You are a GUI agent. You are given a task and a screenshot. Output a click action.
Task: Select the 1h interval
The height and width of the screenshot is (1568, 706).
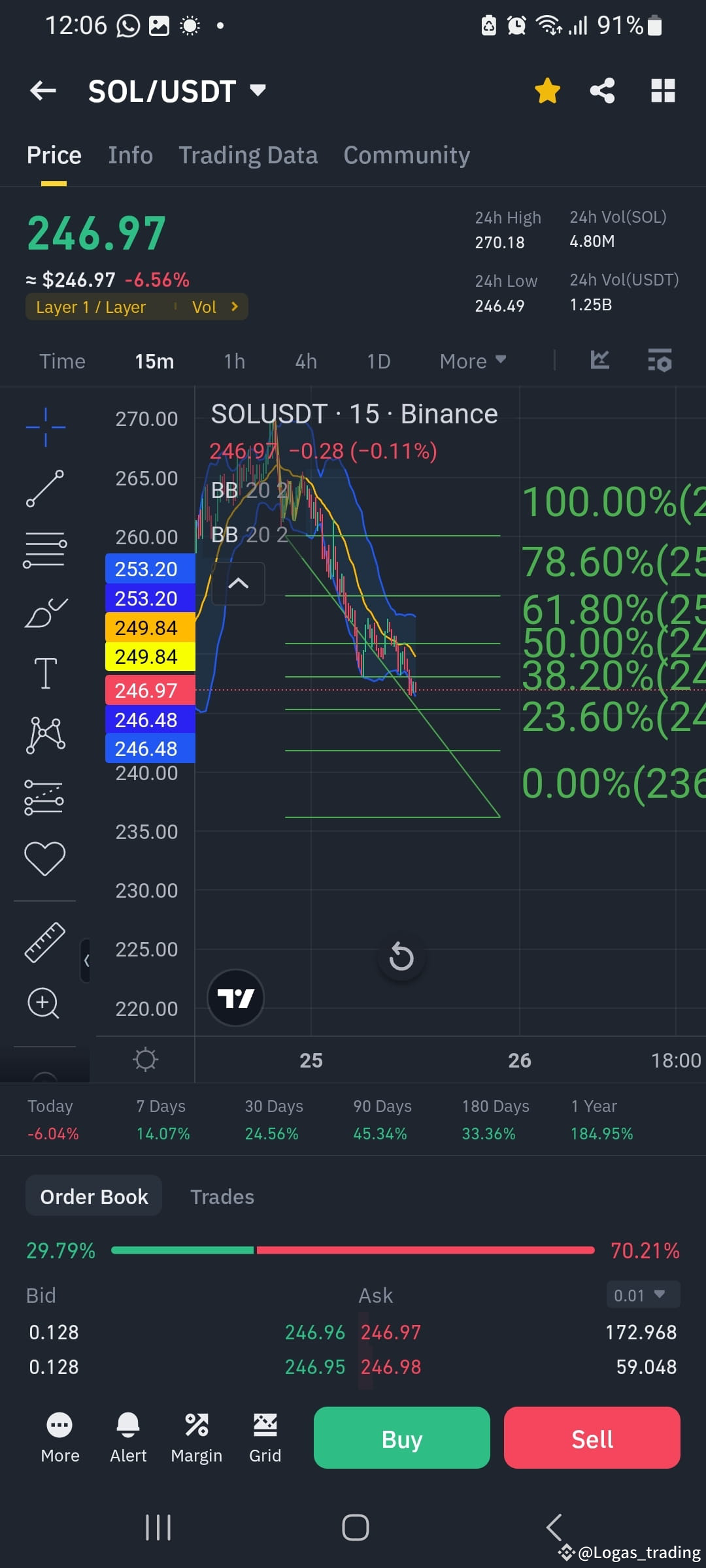[235, 361]
